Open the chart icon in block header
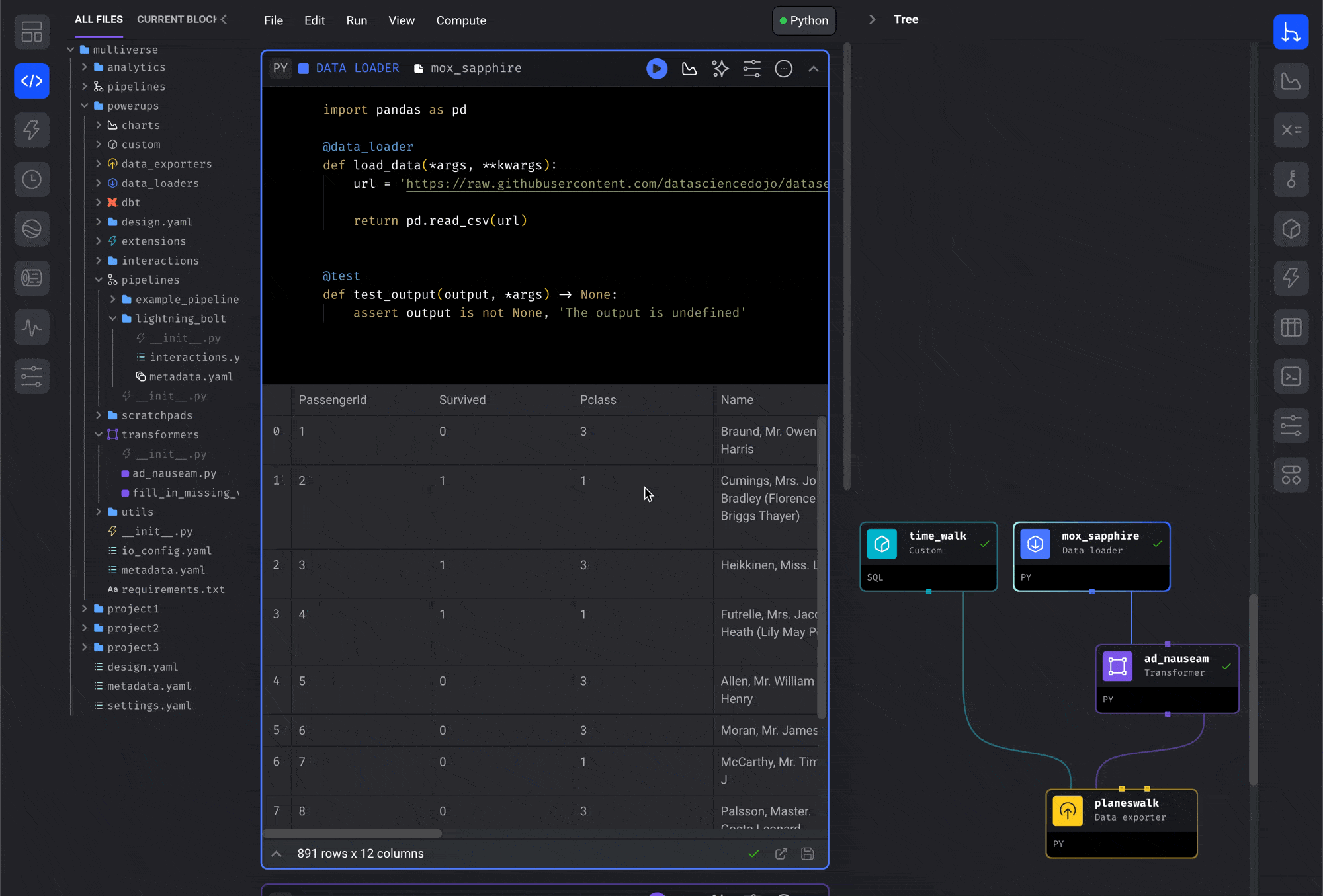 click(689, 69)
